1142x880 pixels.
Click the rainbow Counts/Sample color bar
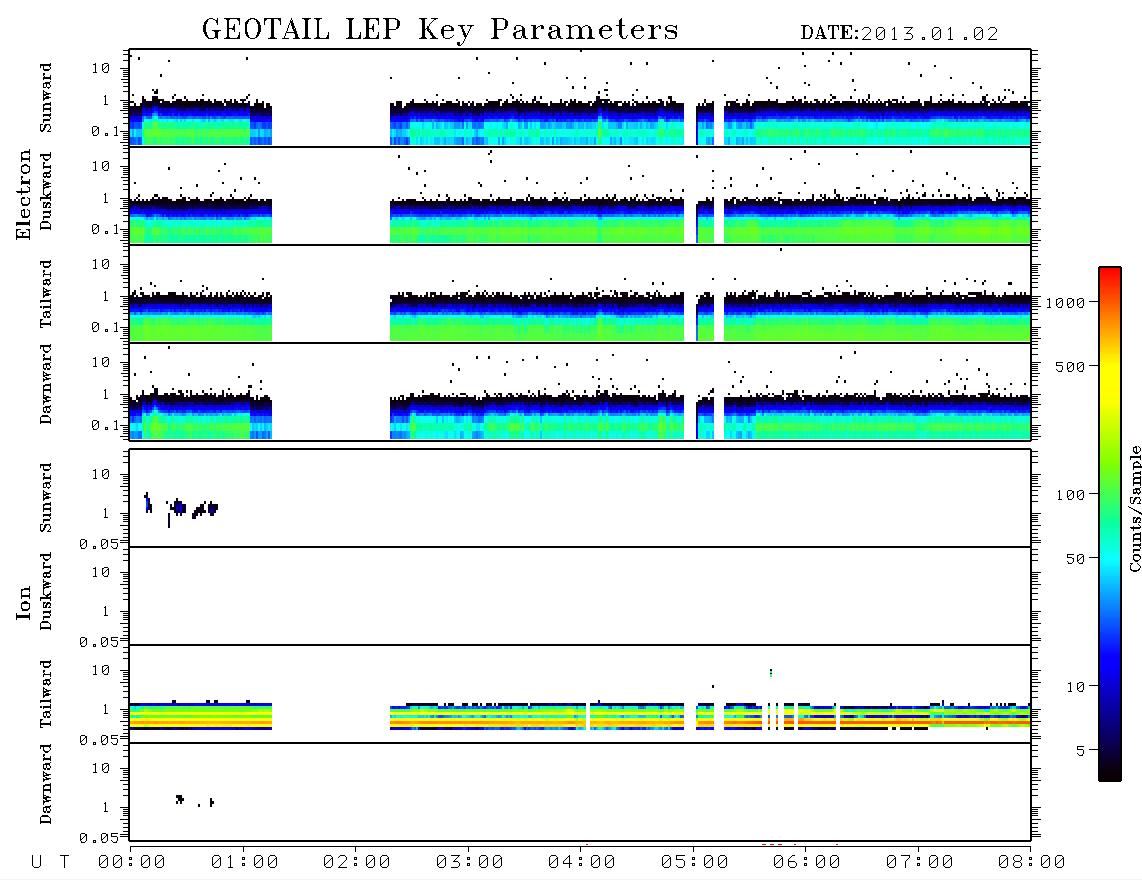click(1110, 525)
